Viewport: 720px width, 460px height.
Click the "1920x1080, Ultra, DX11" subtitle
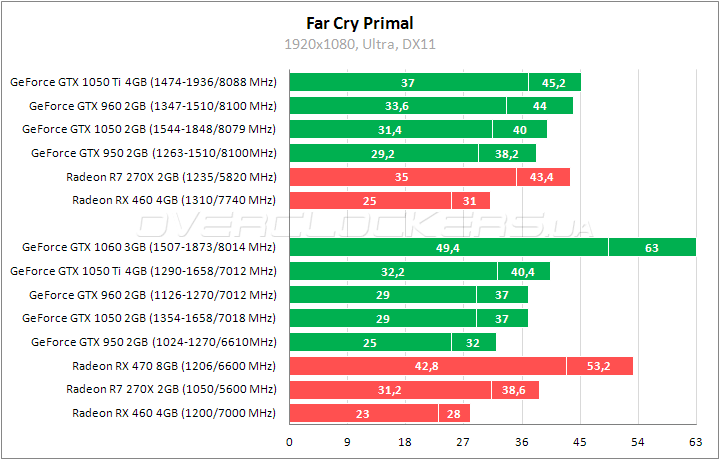click(x=360, y=44)
